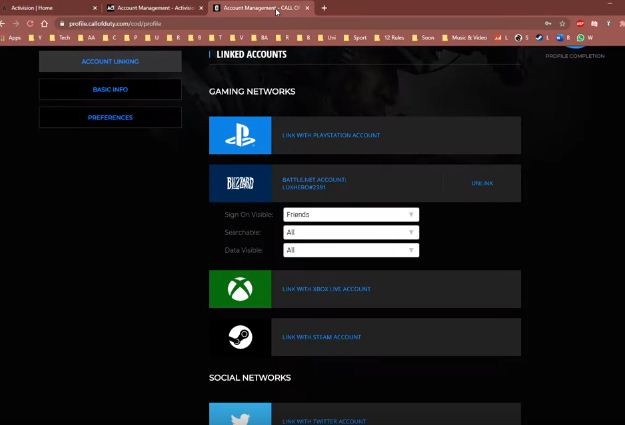
Task: Open the 12 Rules bookmarks folder
Action: pyautogui.click(x=389, y=38)
